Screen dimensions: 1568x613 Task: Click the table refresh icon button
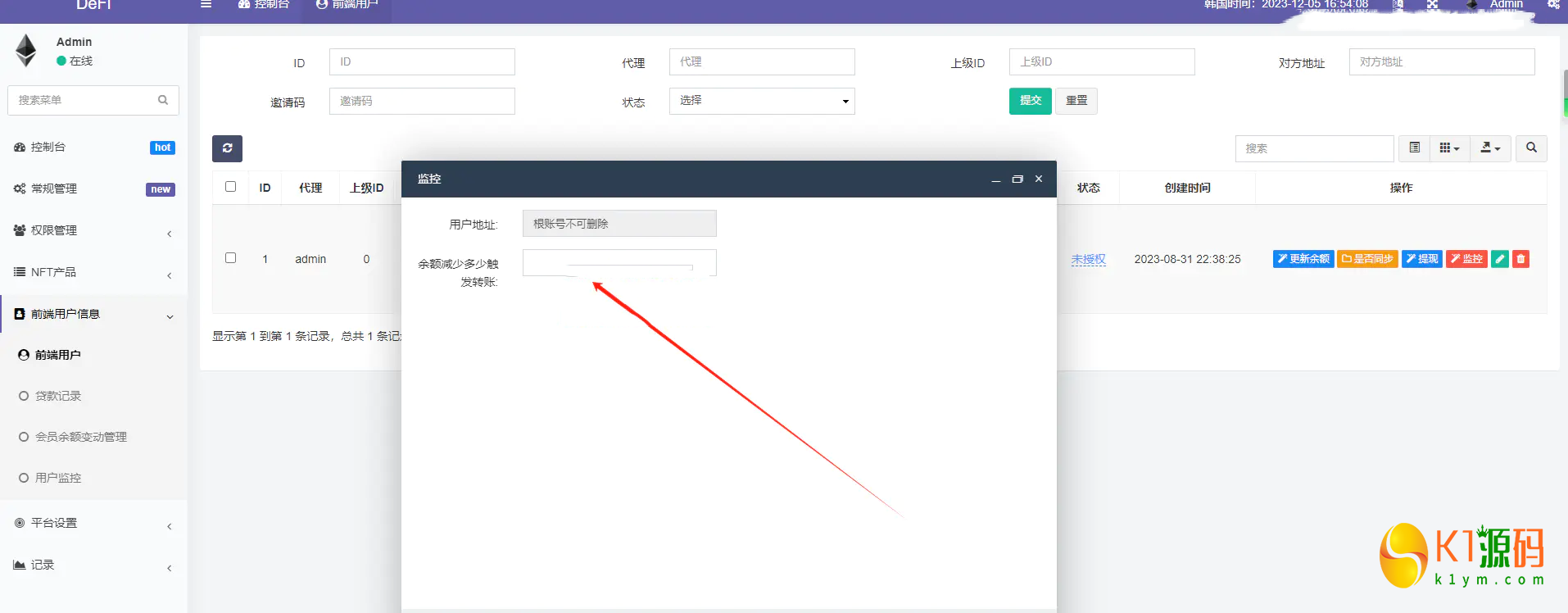coord(227,148)
